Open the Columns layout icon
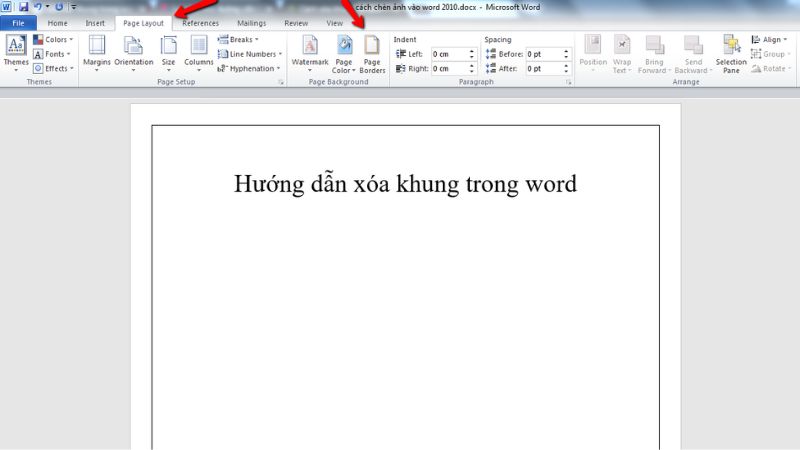 click(199, 50)
